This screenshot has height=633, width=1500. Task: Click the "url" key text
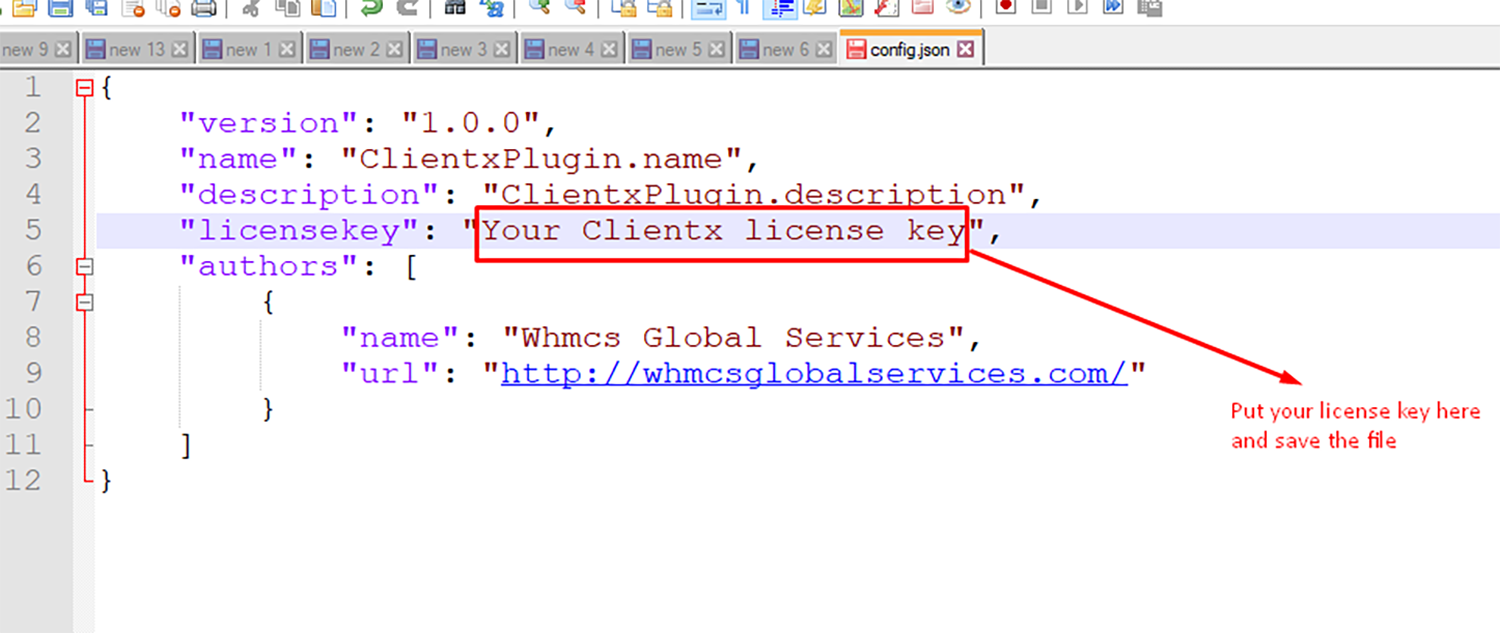point(391,374)
